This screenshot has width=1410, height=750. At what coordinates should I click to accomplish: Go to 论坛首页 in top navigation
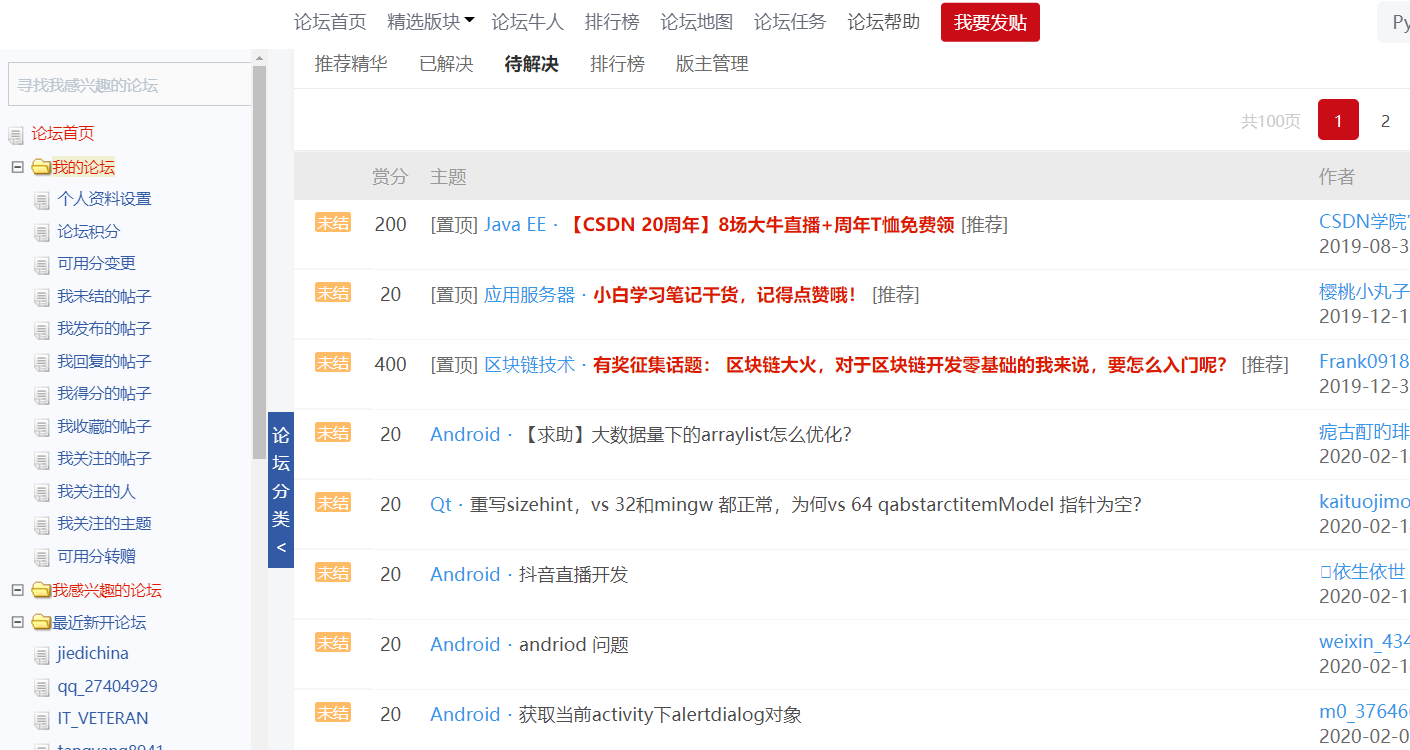(x=330, y=22)
